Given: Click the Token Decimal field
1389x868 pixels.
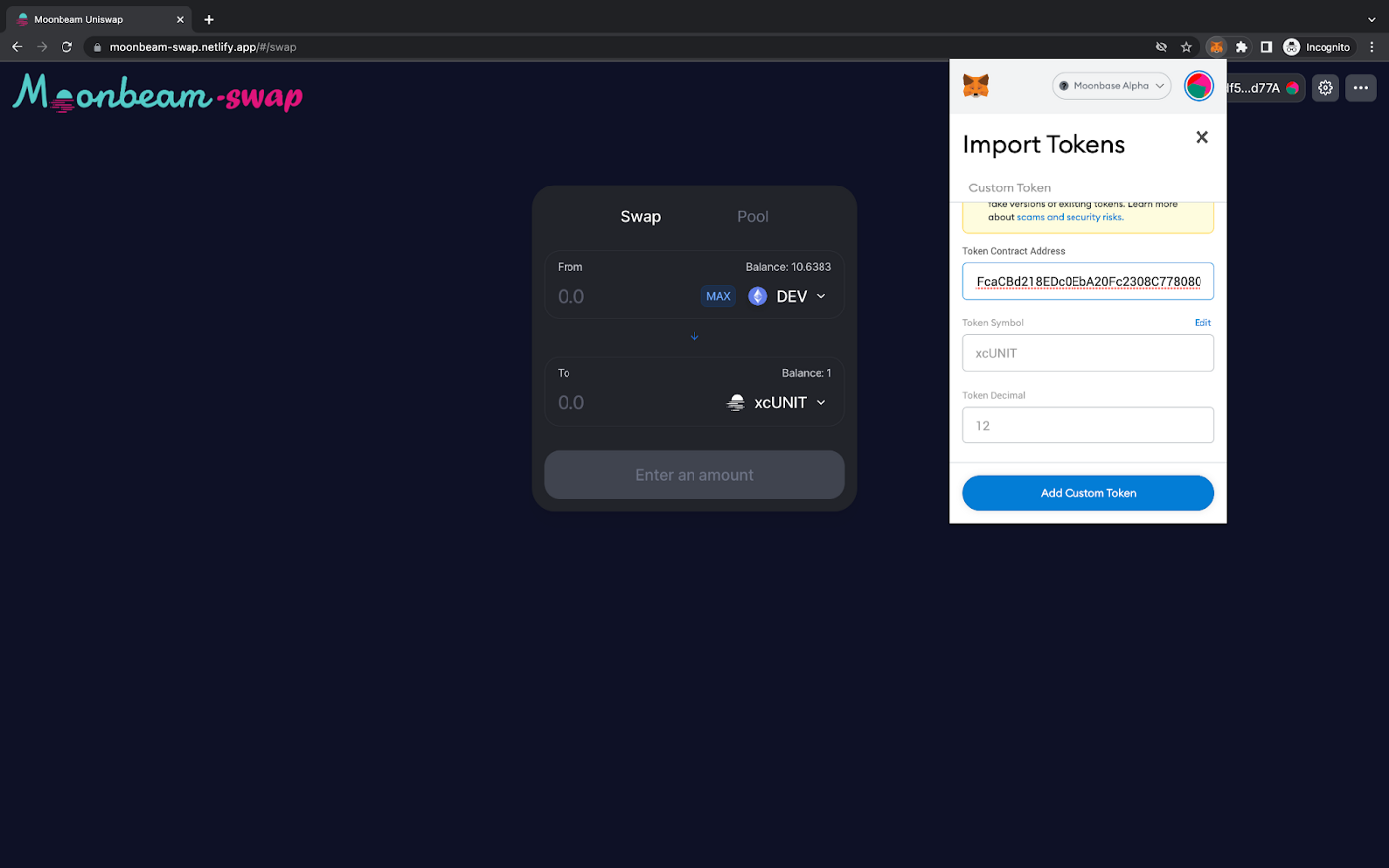Looking at the screenshot, I should click(x=1088, y=425).
